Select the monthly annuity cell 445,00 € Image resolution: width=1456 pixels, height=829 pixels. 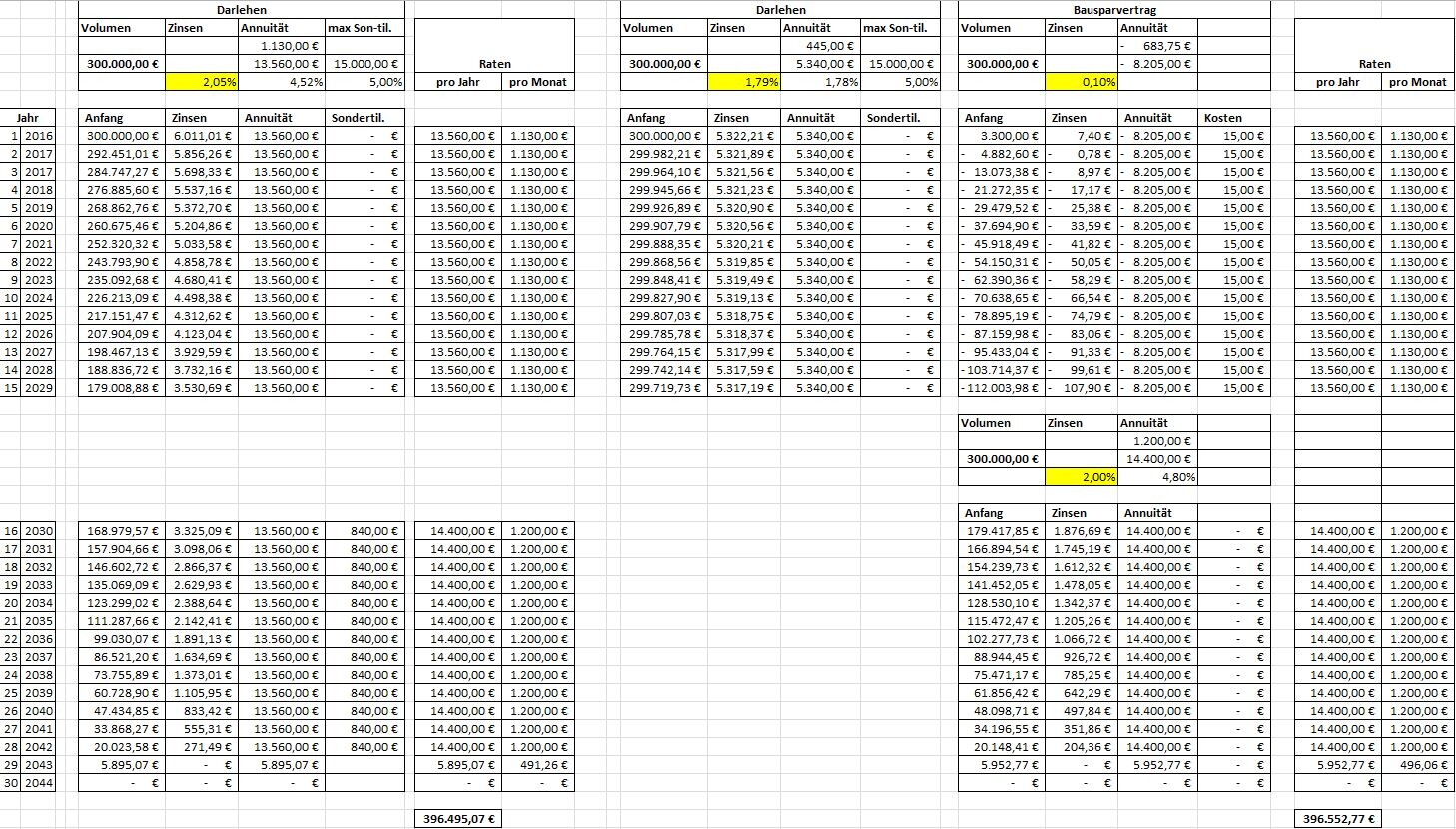coord(820,46)
